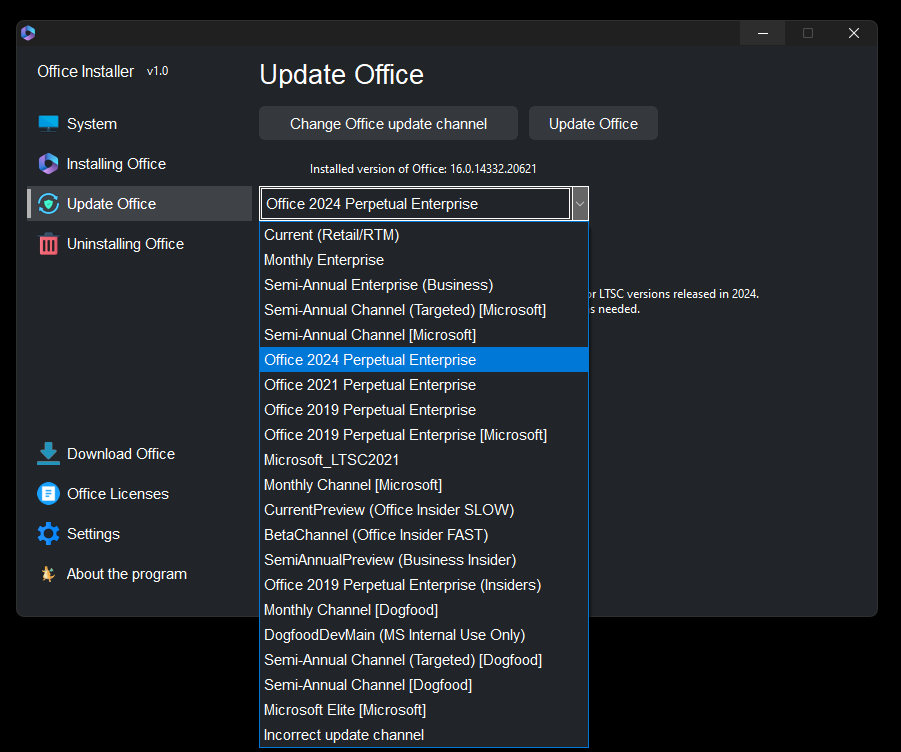Select Microsoft_LTSC2021 entry

click(x=424, y=460)
